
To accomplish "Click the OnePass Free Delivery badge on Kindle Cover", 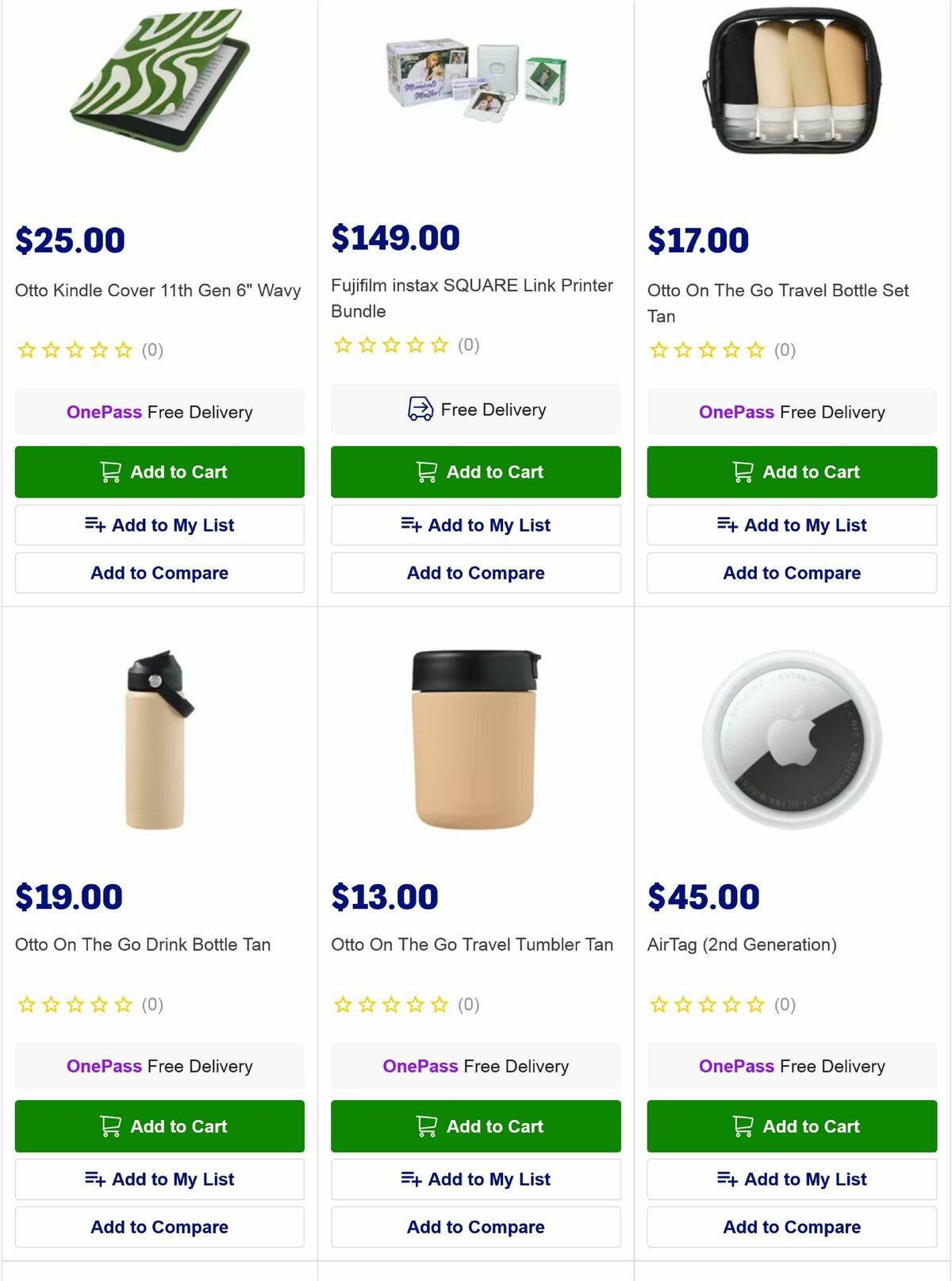I will pos(159,412).
